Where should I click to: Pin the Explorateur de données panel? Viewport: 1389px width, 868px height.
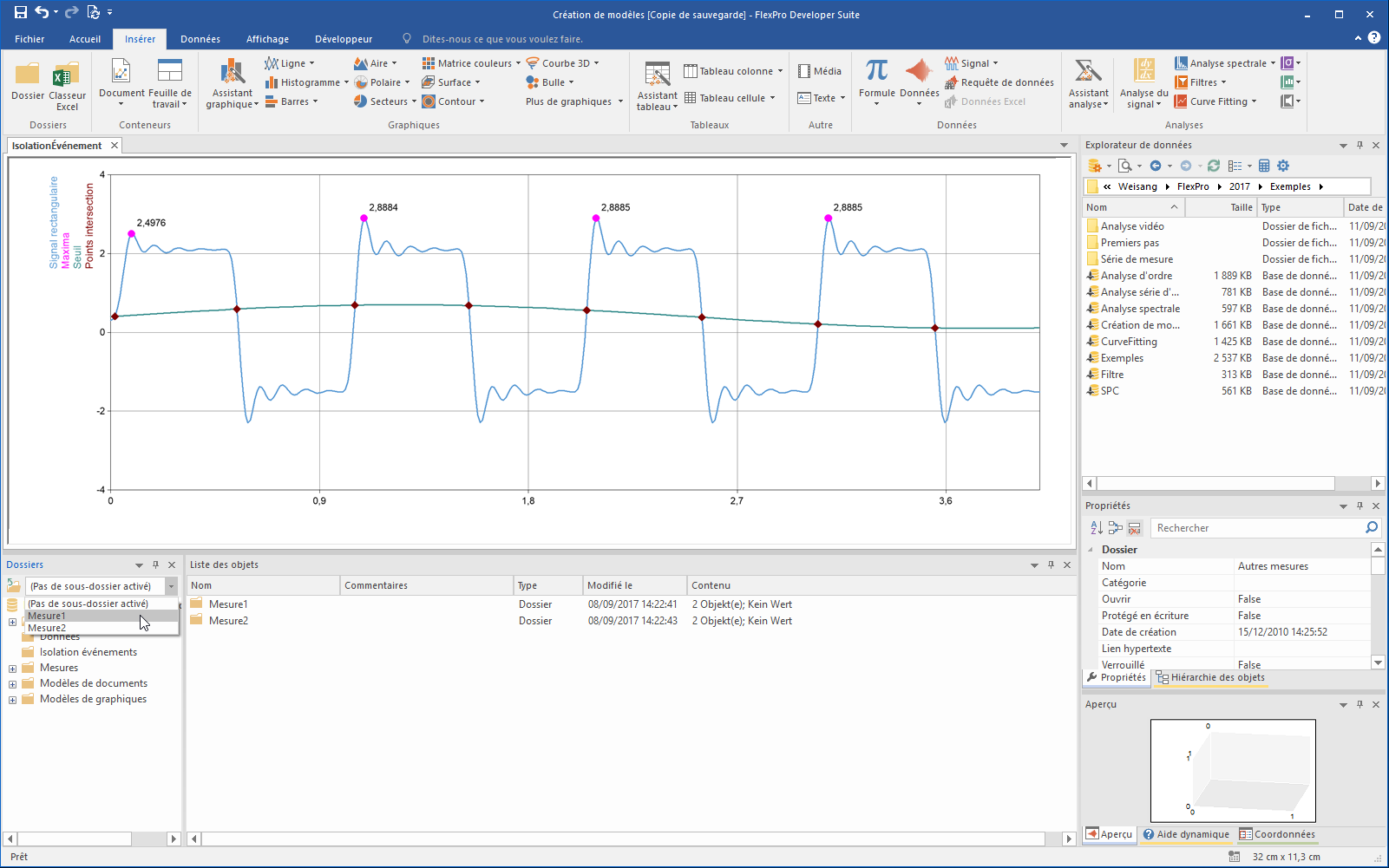click(1360, 145)
